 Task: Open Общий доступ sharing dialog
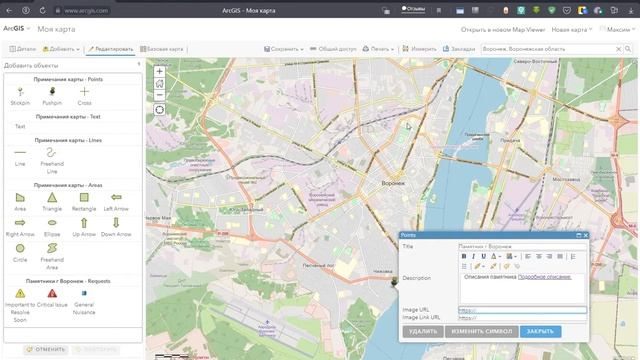[333, 49]
